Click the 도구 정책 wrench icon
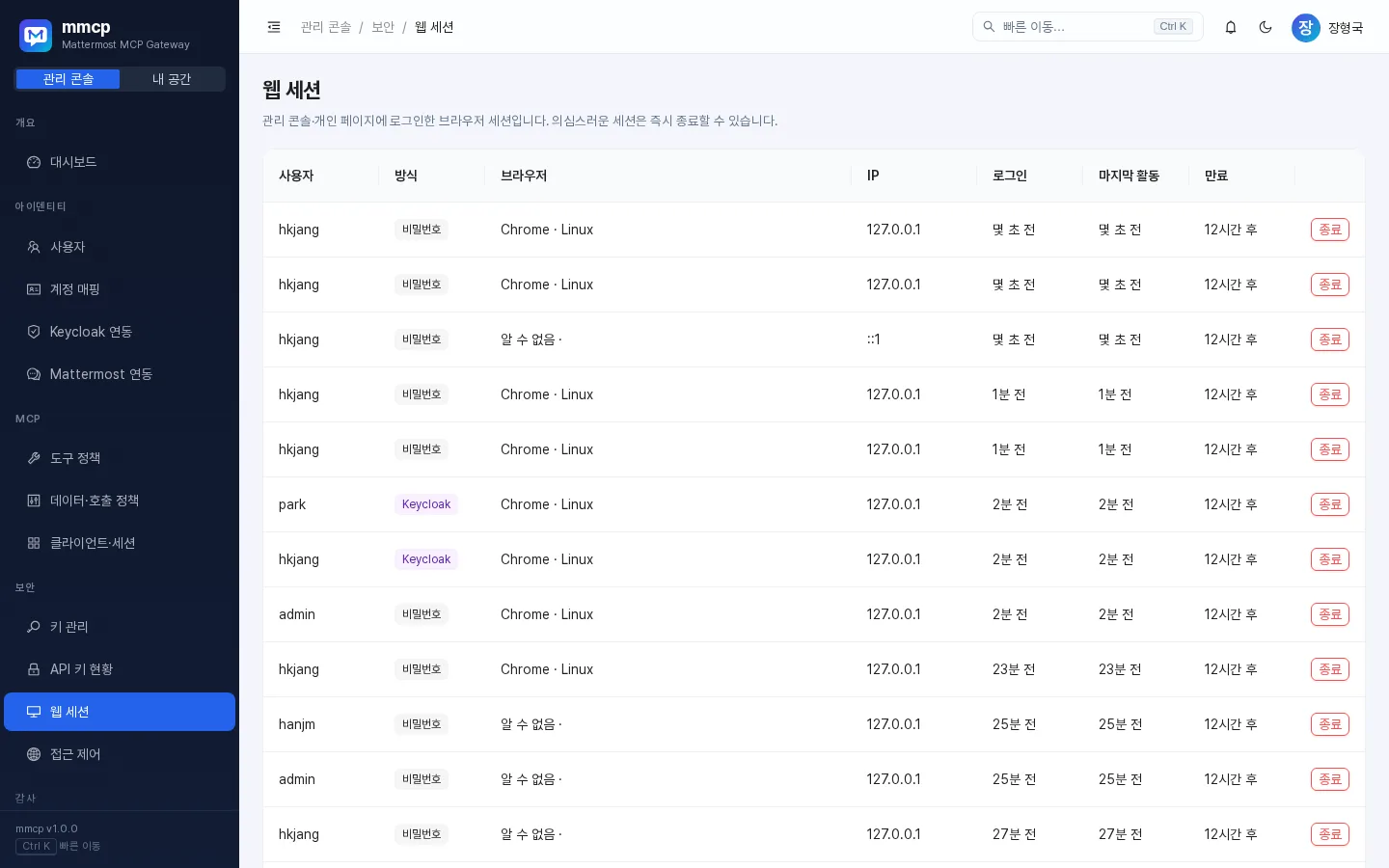Image resolution: width=1389 pixels, height=868 pixels. [x=34, y=458]
